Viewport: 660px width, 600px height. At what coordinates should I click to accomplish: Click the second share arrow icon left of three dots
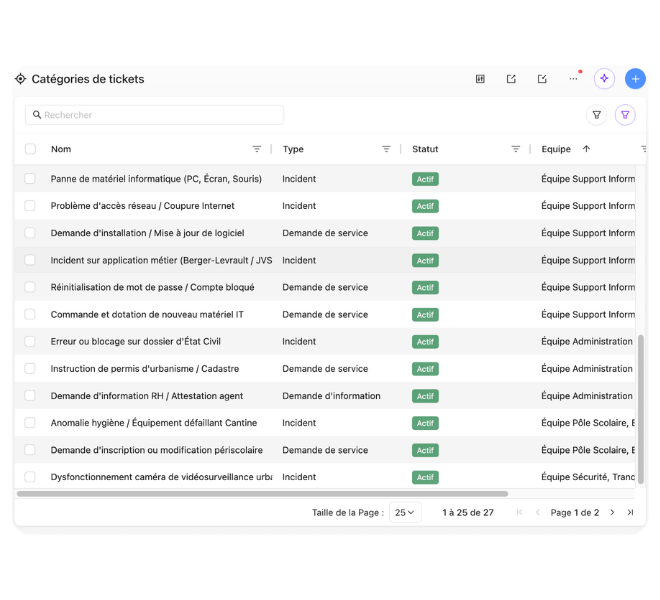542,79
